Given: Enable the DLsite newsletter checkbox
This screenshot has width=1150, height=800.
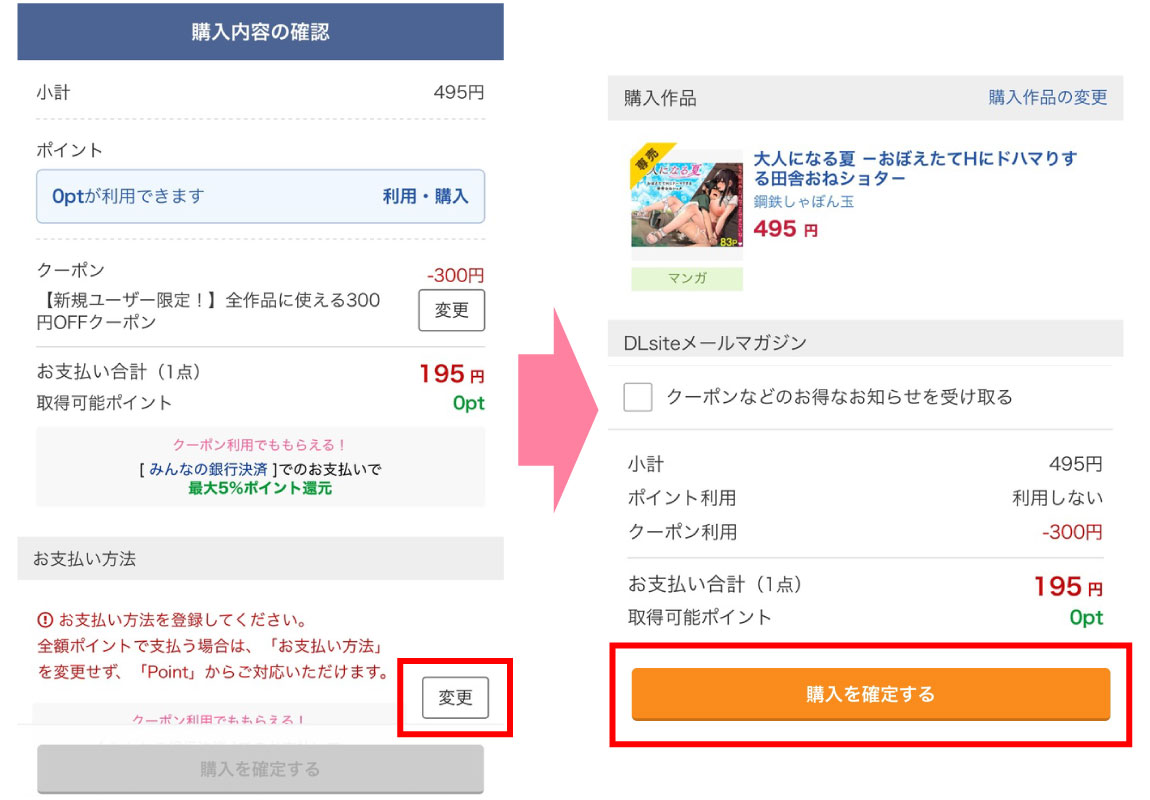Looking at the screenshot, I should click(x=638, y=397).
